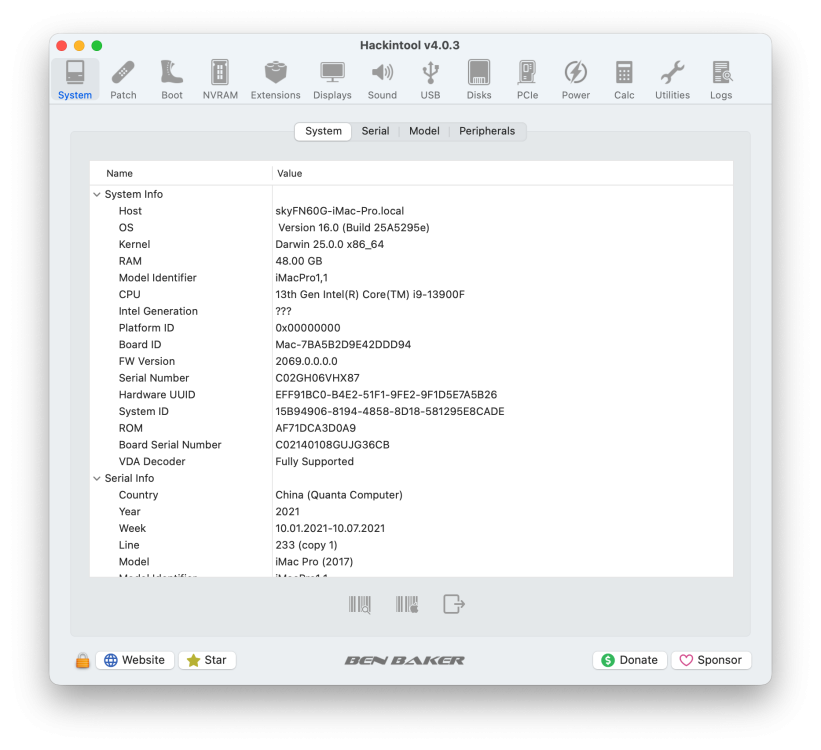Click the orange padlock icon

82,660
